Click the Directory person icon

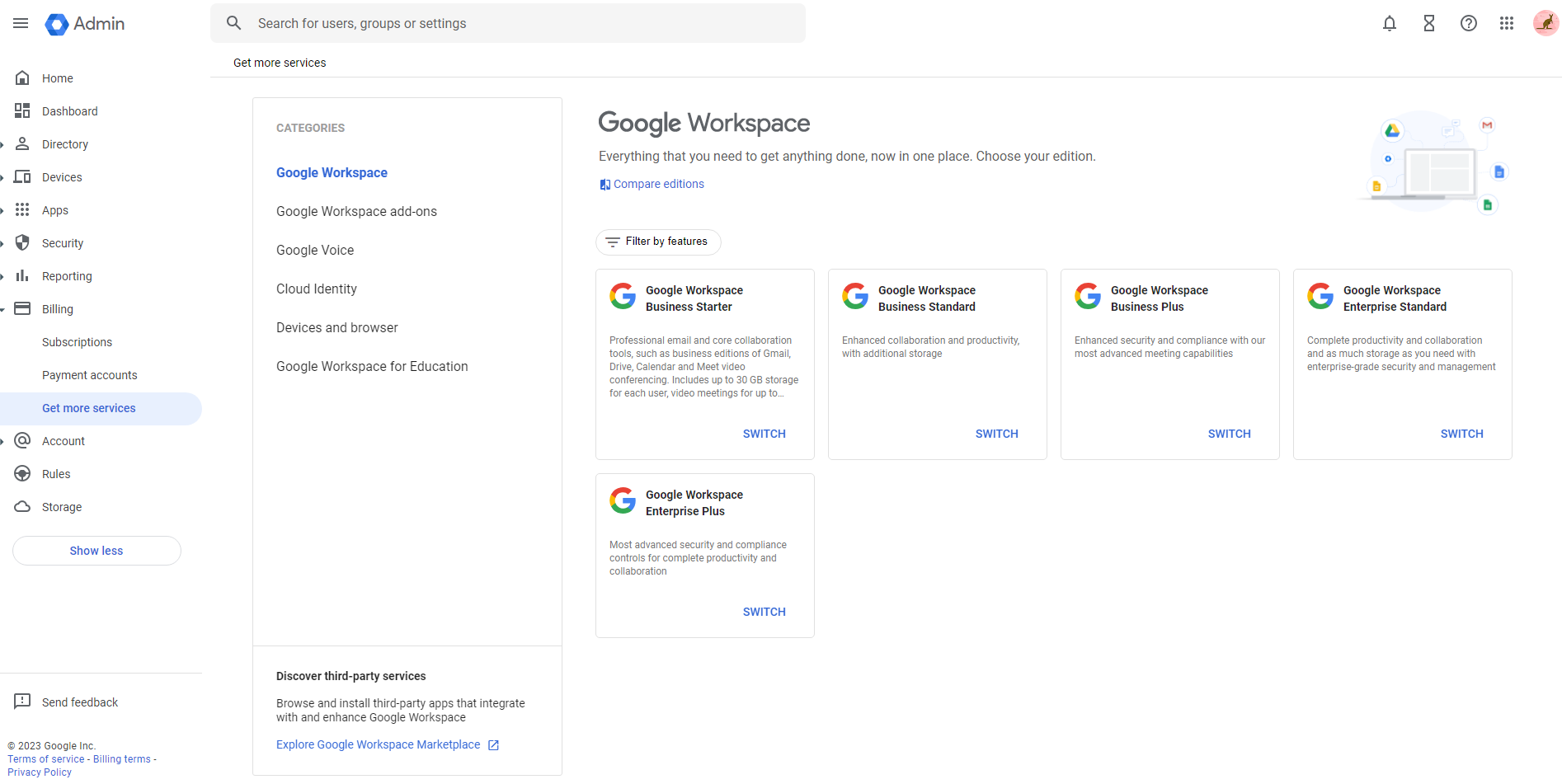(x=22, y=143)
